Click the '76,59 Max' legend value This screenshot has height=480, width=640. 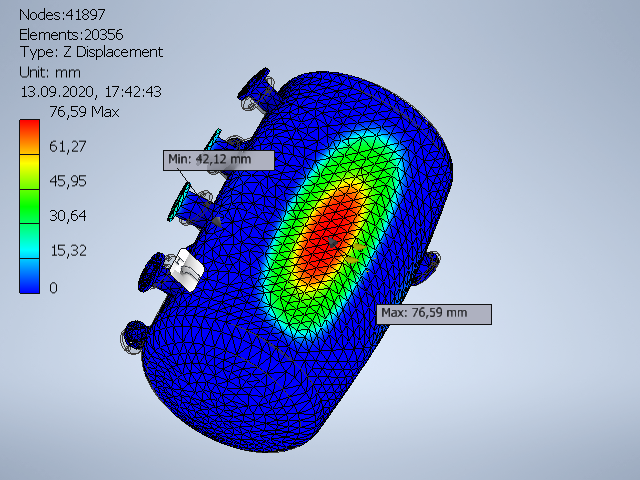click(84, 112)
